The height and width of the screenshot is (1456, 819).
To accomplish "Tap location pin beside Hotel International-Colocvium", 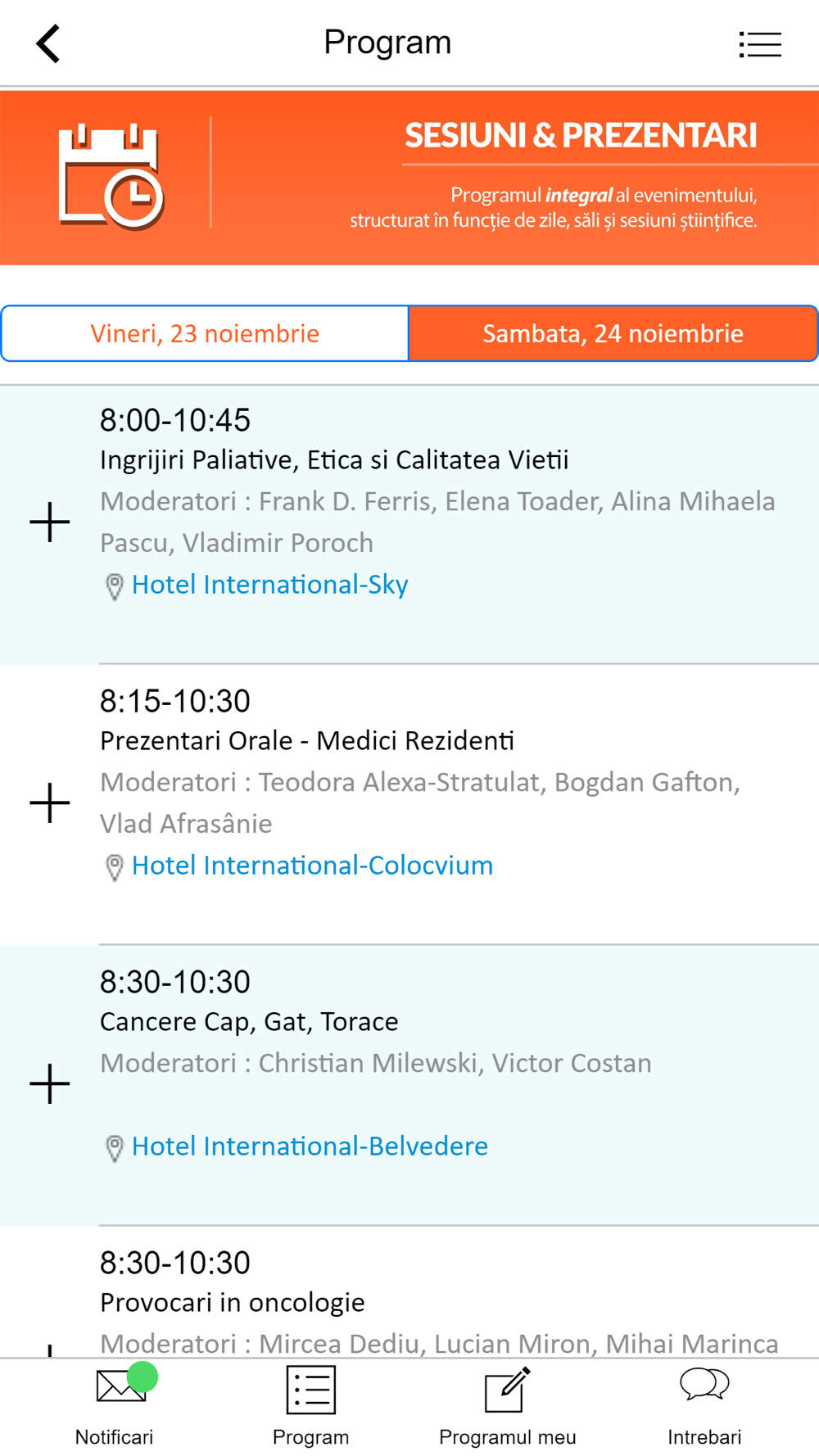I will tap(115, 867).
